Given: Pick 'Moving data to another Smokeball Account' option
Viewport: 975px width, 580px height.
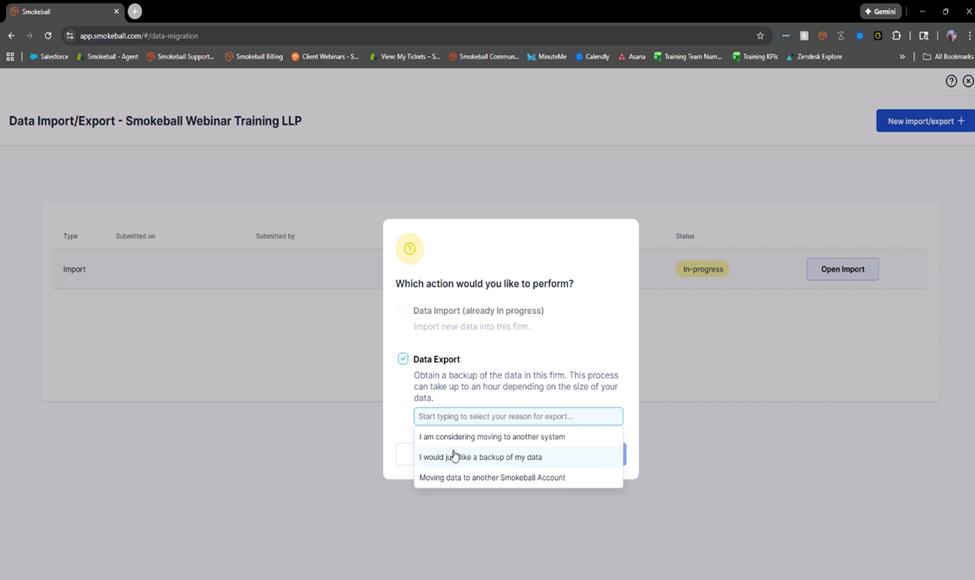Looking at the screenshot, I should [x=492, y=478].
